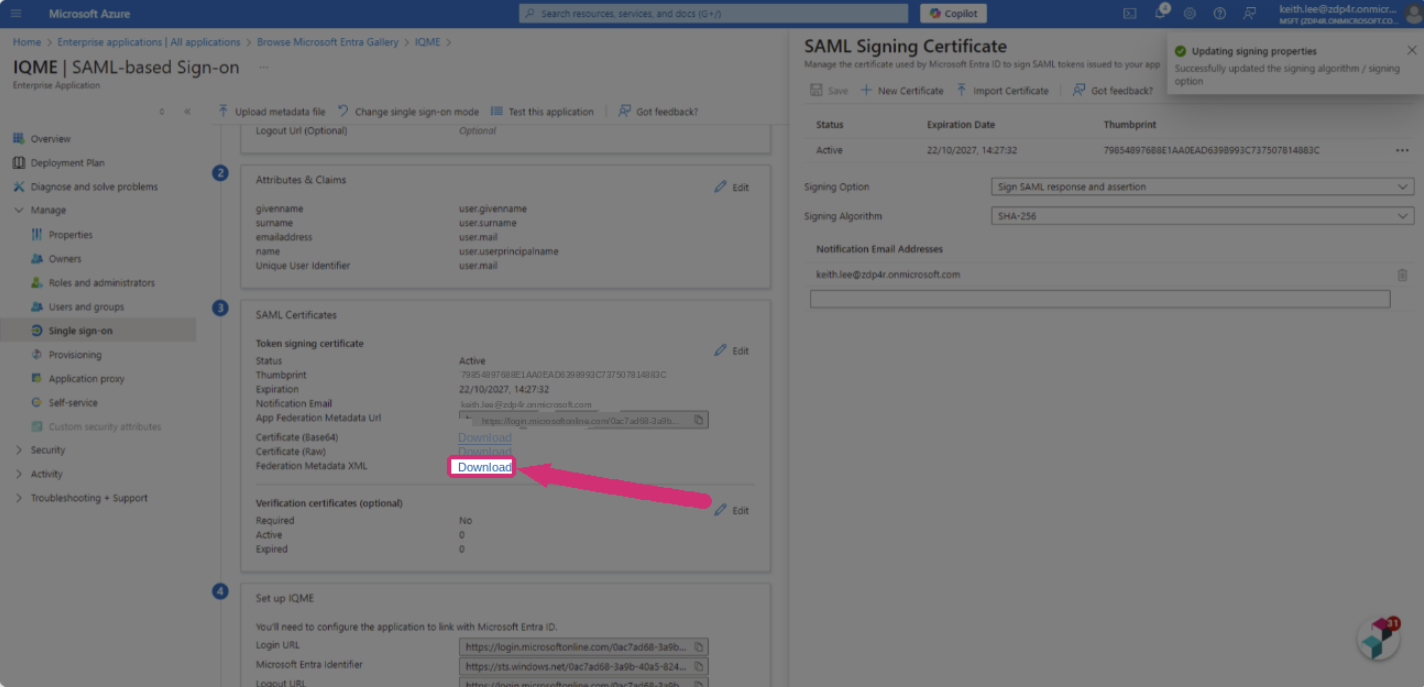Click the empty notification email input box
Viewport: 1424px width, 687px height.
[1100, 299]
